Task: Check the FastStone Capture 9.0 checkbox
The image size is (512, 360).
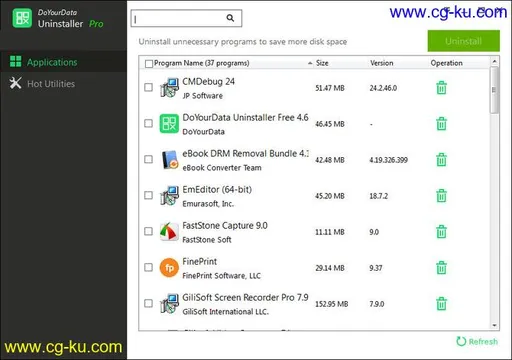Action: pos(148,231)
